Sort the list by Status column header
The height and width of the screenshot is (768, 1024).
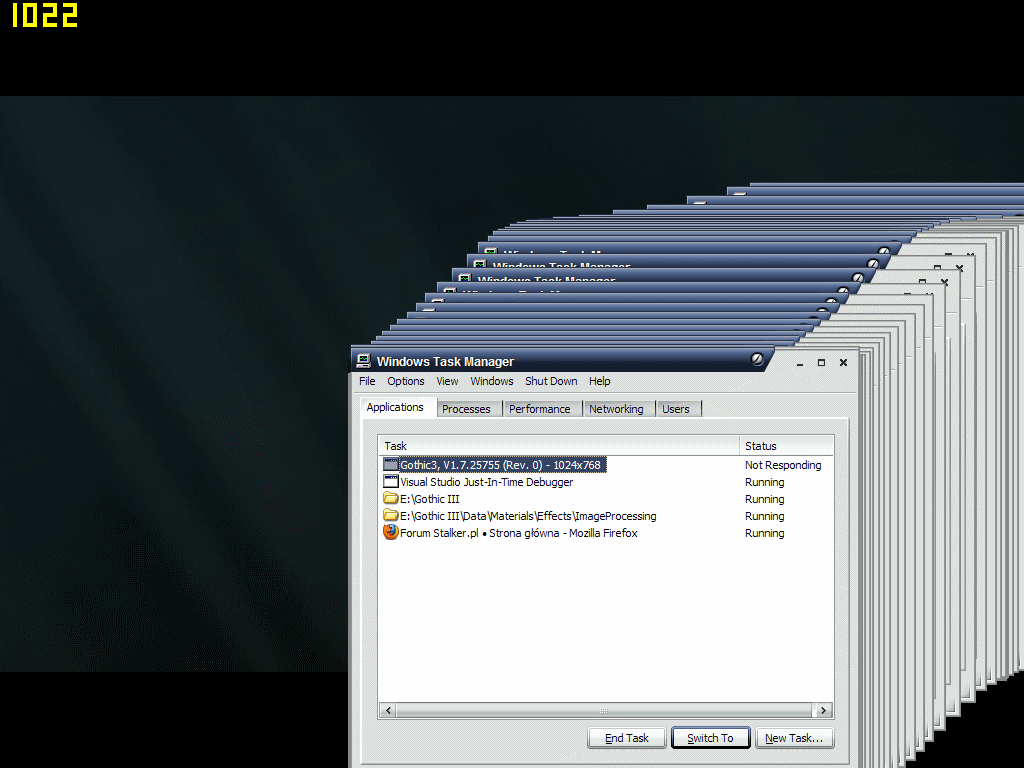(786, 446)
